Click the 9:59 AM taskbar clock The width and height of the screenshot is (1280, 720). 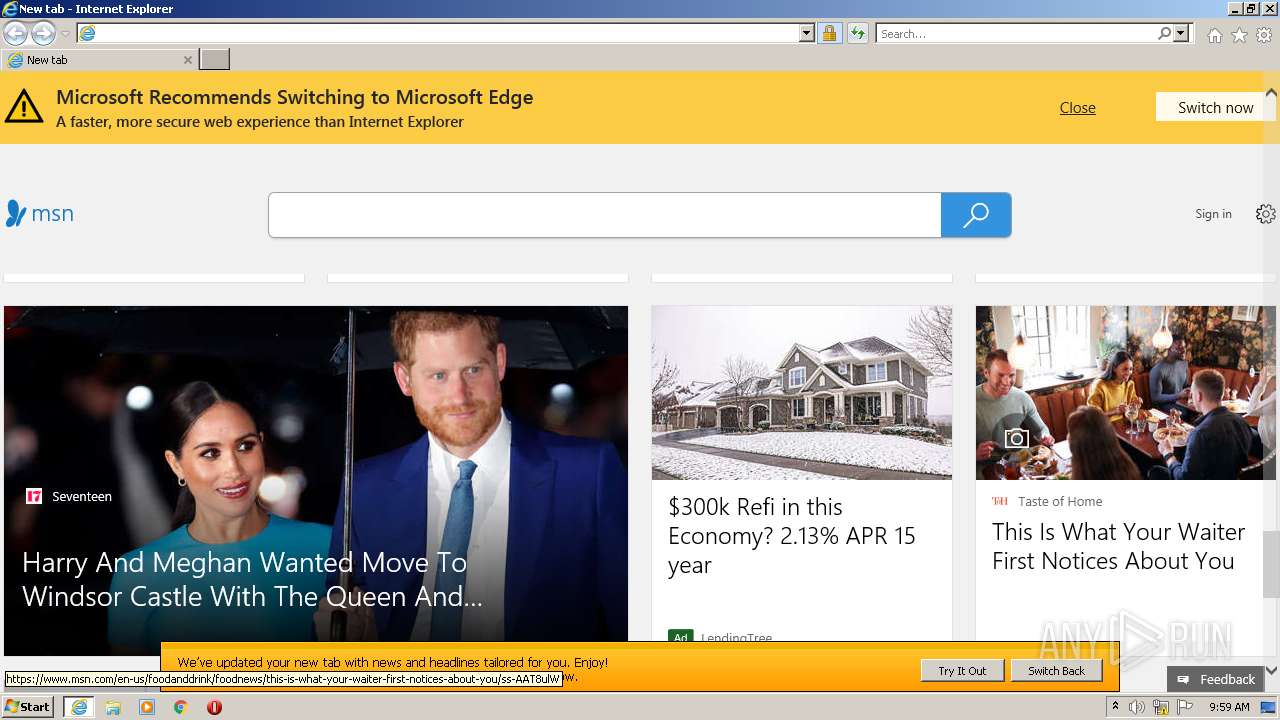[x=1229, y=707]
